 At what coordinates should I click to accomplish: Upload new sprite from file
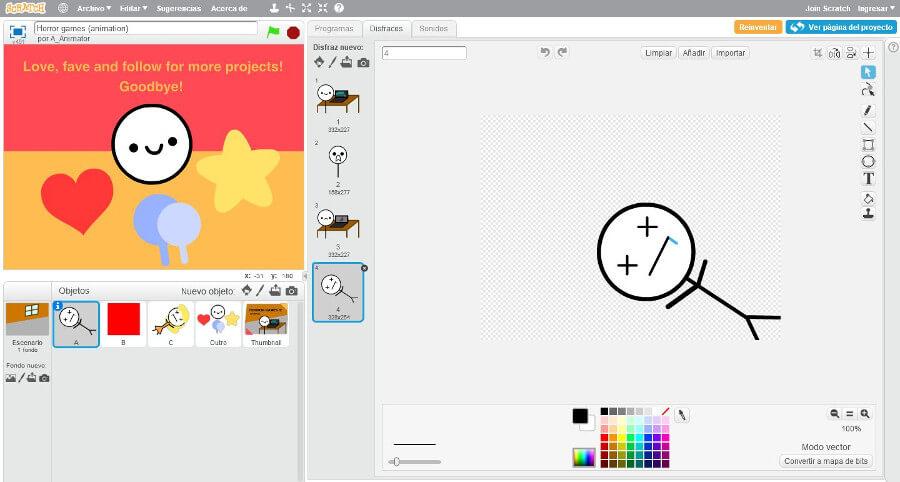276,290
